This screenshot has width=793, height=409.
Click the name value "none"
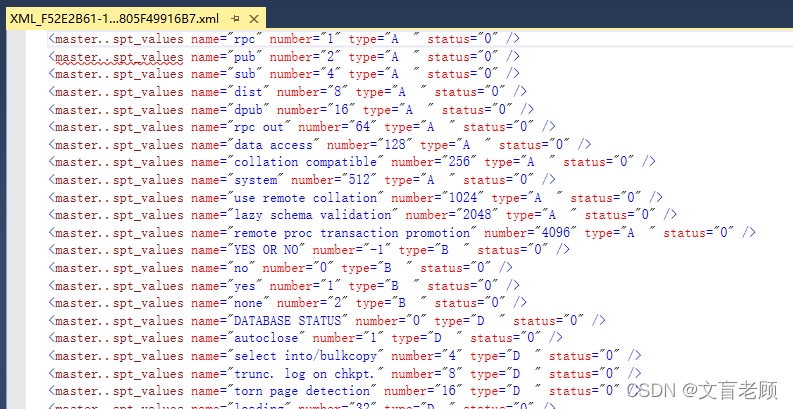click(x=248, y=303)
